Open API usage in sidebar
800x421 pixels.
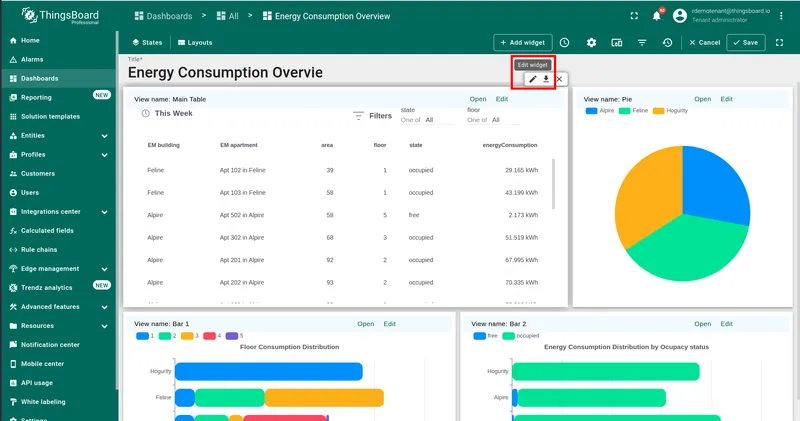[59, 383]
